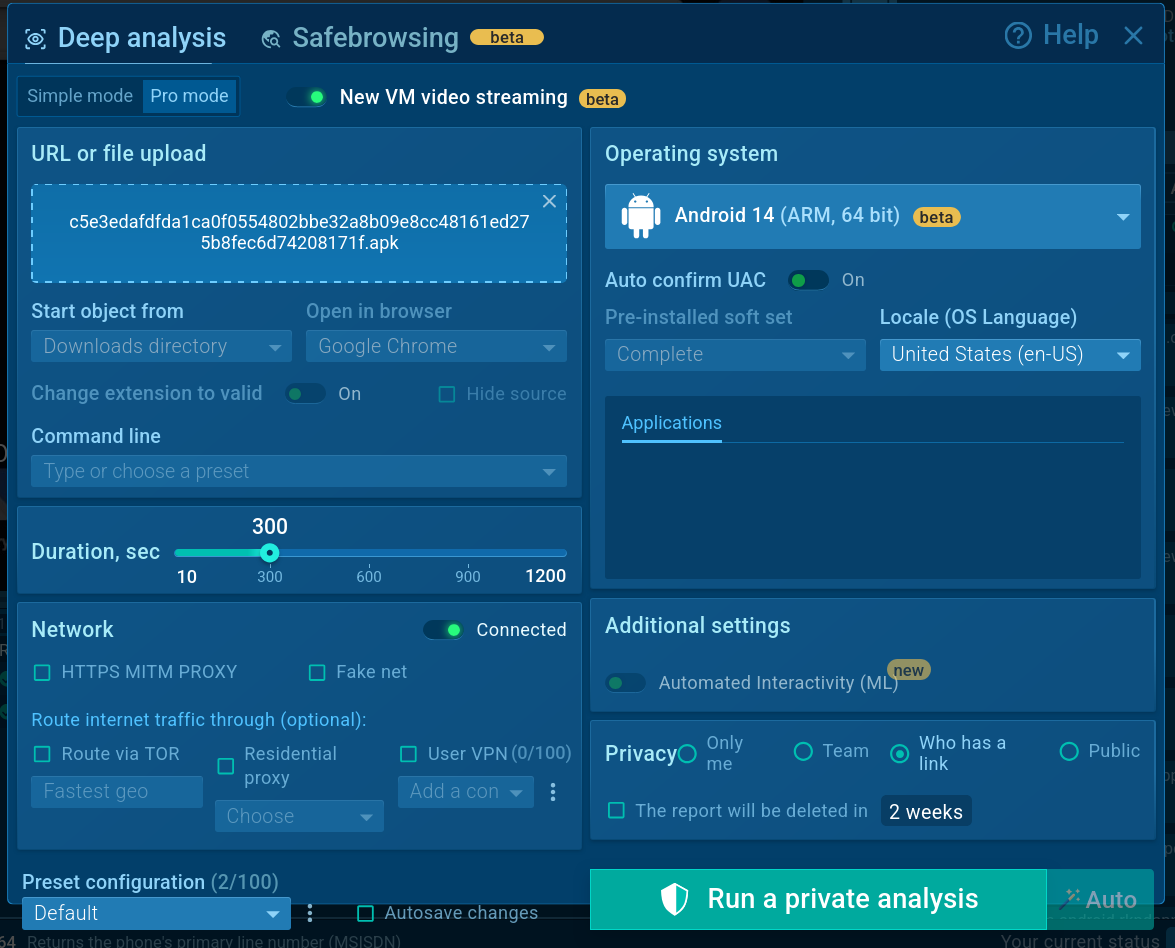Toggle Auto confirm UAC switch
This screenshot has height=948, width=1175.
[809, 280]
